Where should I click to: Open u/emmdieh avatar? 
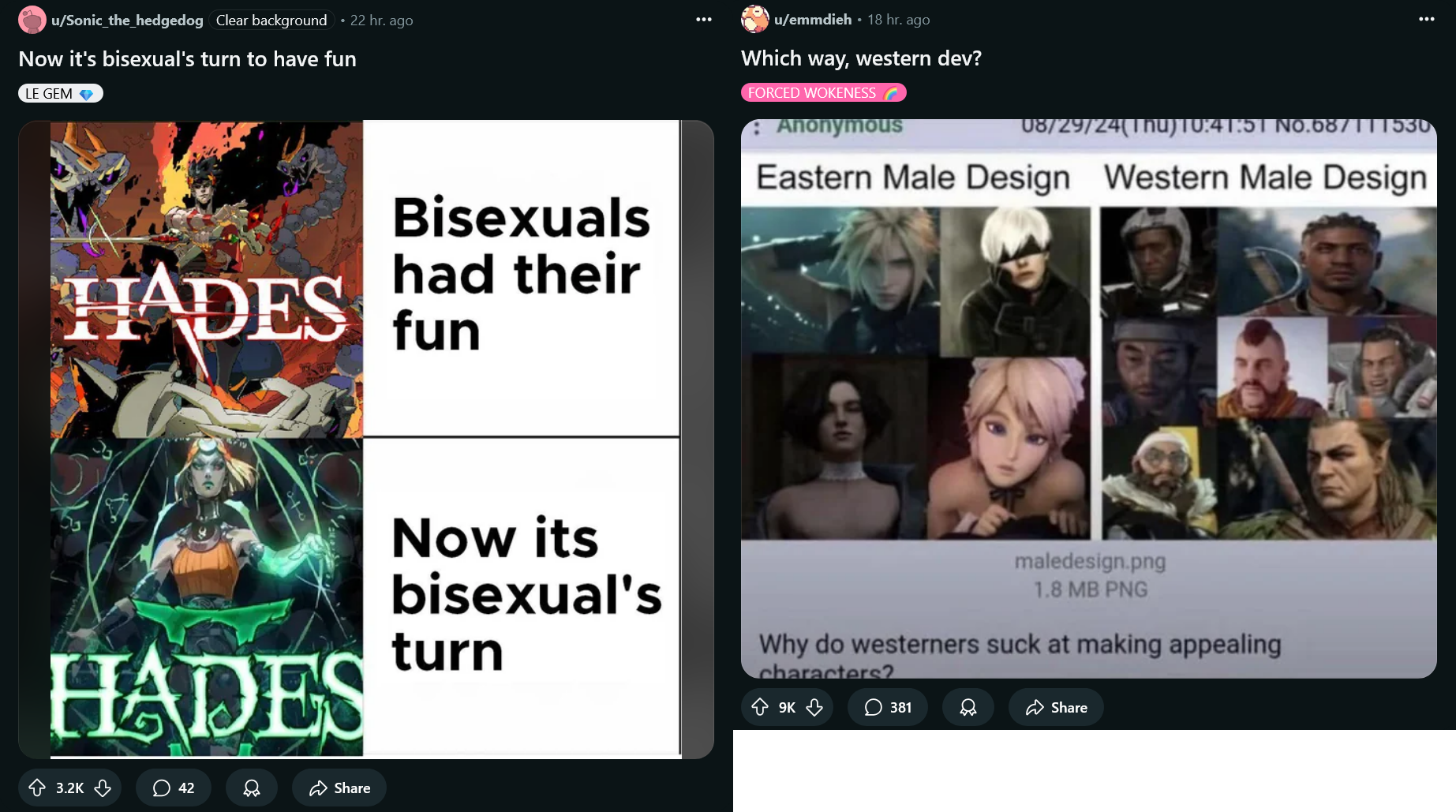click(755, 19)
